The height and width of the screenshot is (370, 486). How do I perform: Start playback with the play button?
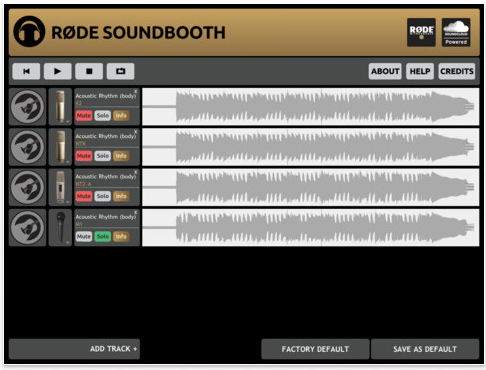pyautogui.click(x=58, y=71)
